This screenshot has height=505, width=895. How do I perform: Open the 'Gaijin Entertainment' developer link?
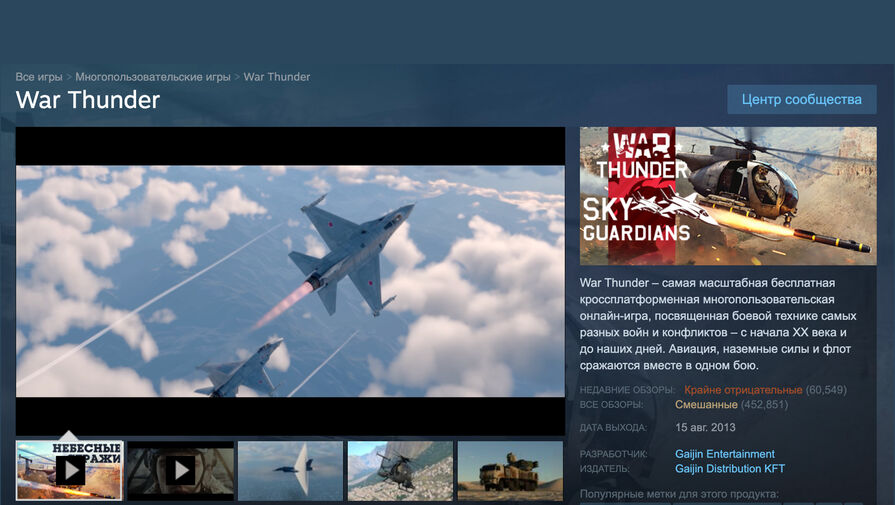(x=725, y=454)
